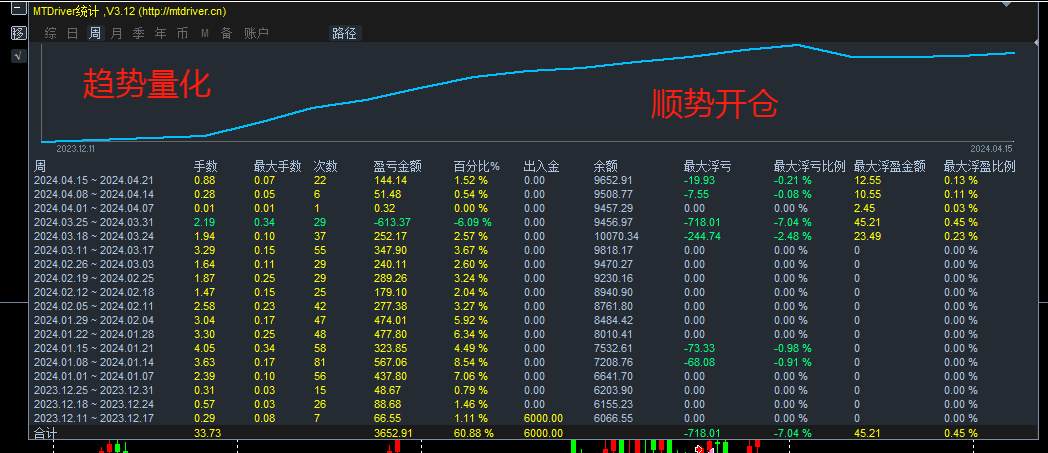Screen dimensions: 1048x453
Task: Click the floating loss -244.74
Action: 702,236
